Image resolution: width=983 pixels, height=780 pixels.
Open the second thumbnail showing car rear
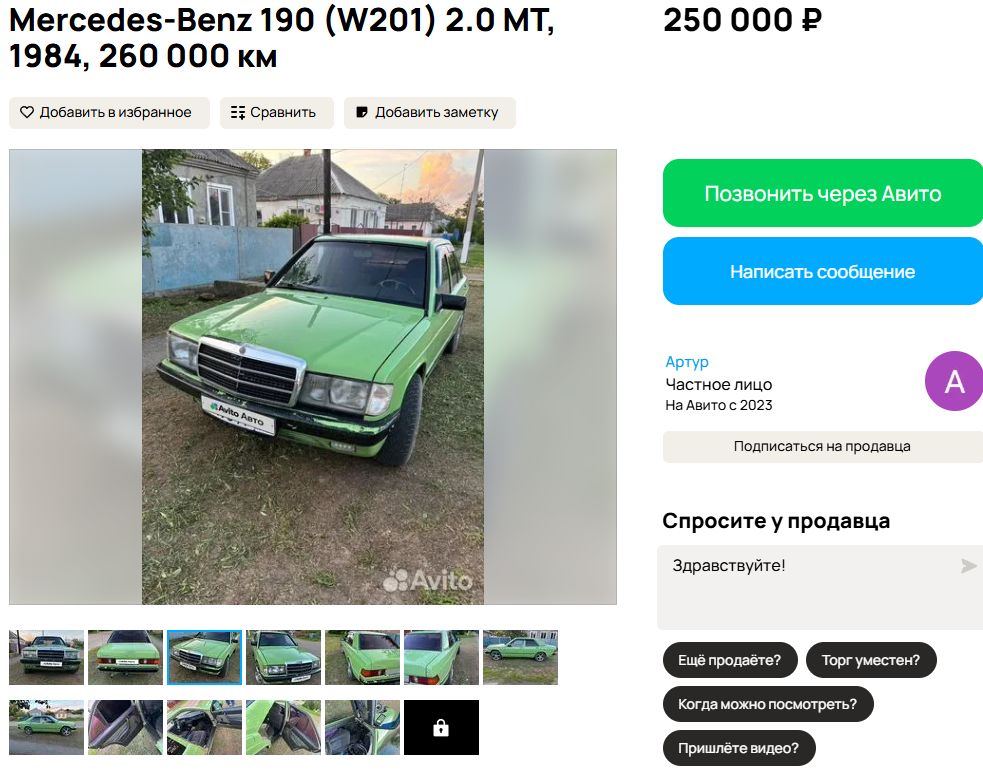pos(125,657)
